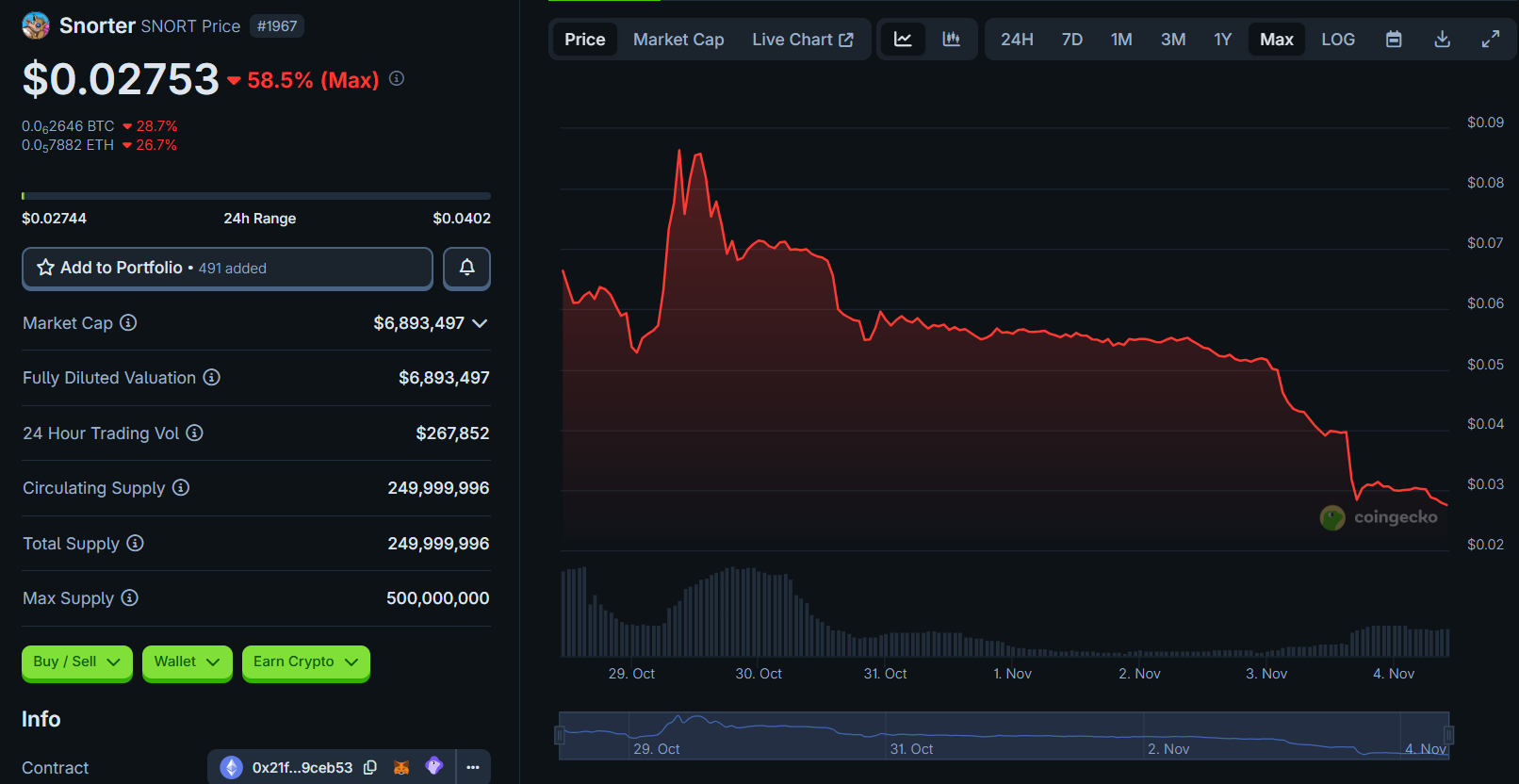Select the 7D time range
The height and width of the screenshot is (784, 1519).
(x=1071, y=40)
